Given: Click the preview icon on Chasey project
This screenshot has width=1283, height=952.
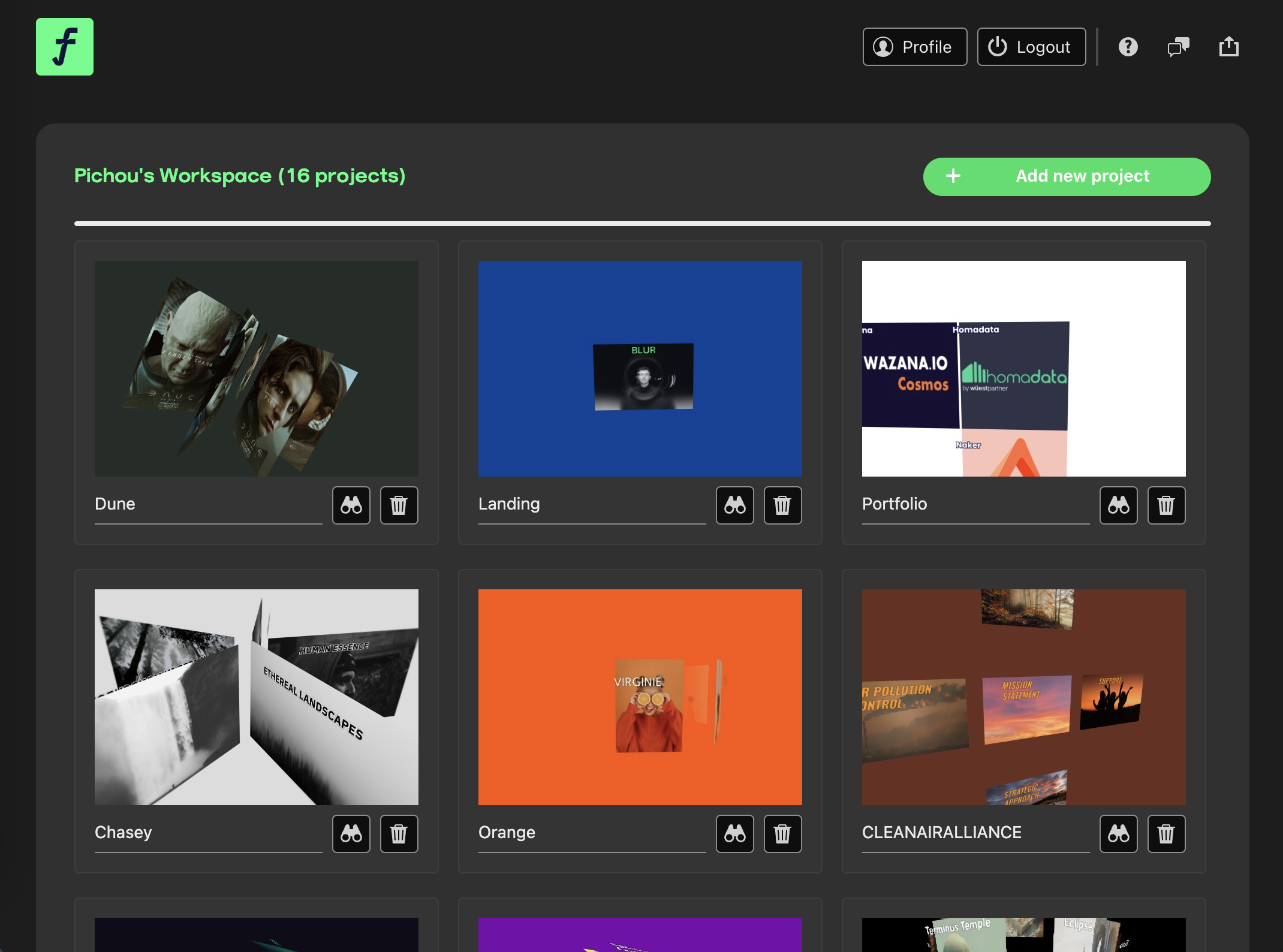Looking at the screenshot, I should point(352,833).
